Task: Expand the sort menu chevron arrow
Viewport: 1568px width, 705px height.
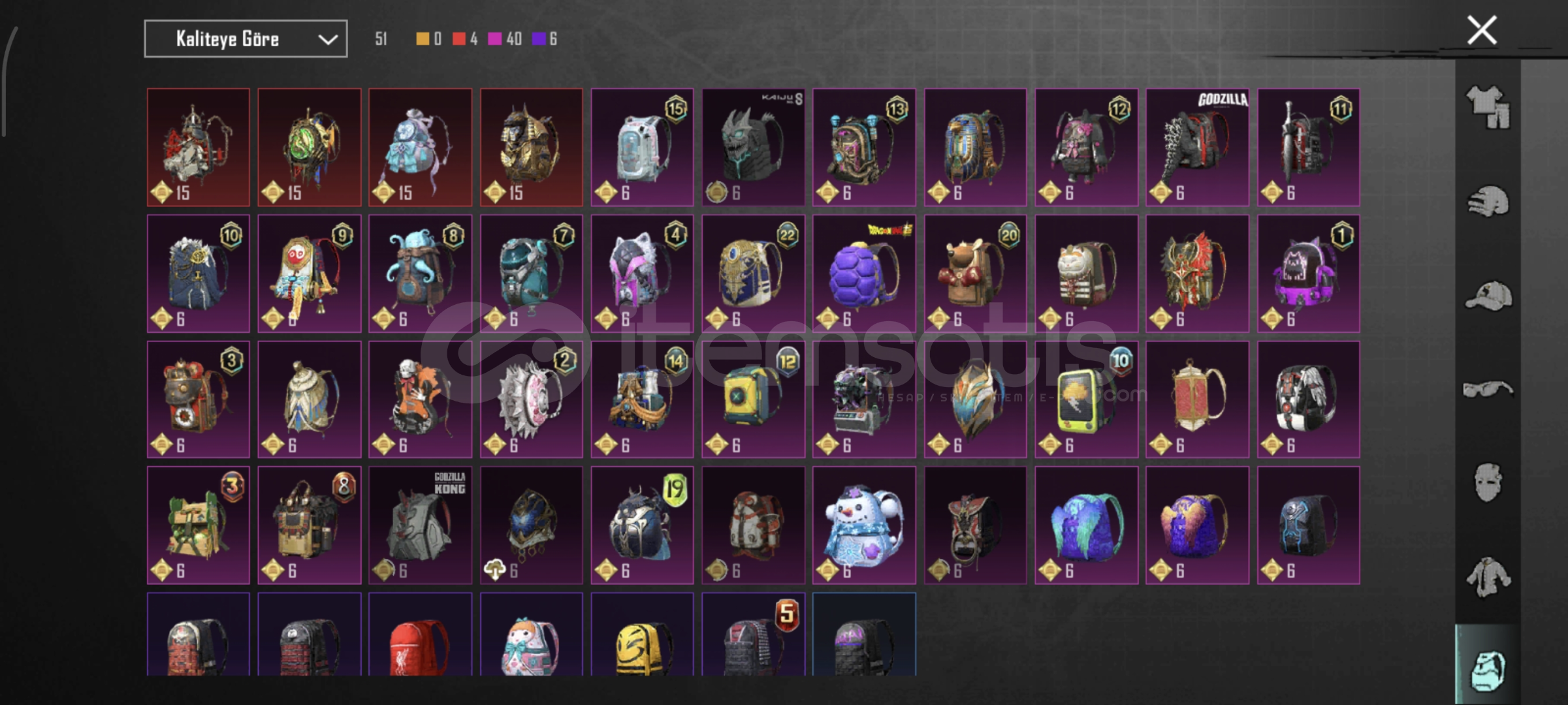Action: 327,40
